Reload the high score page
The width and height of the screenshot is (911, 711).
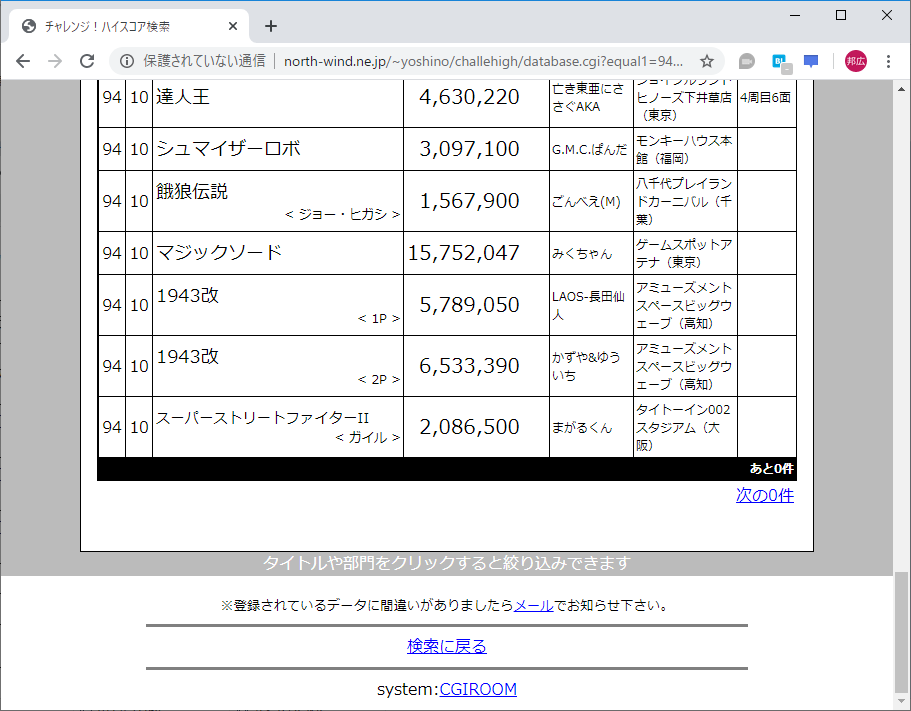point(88,61)
